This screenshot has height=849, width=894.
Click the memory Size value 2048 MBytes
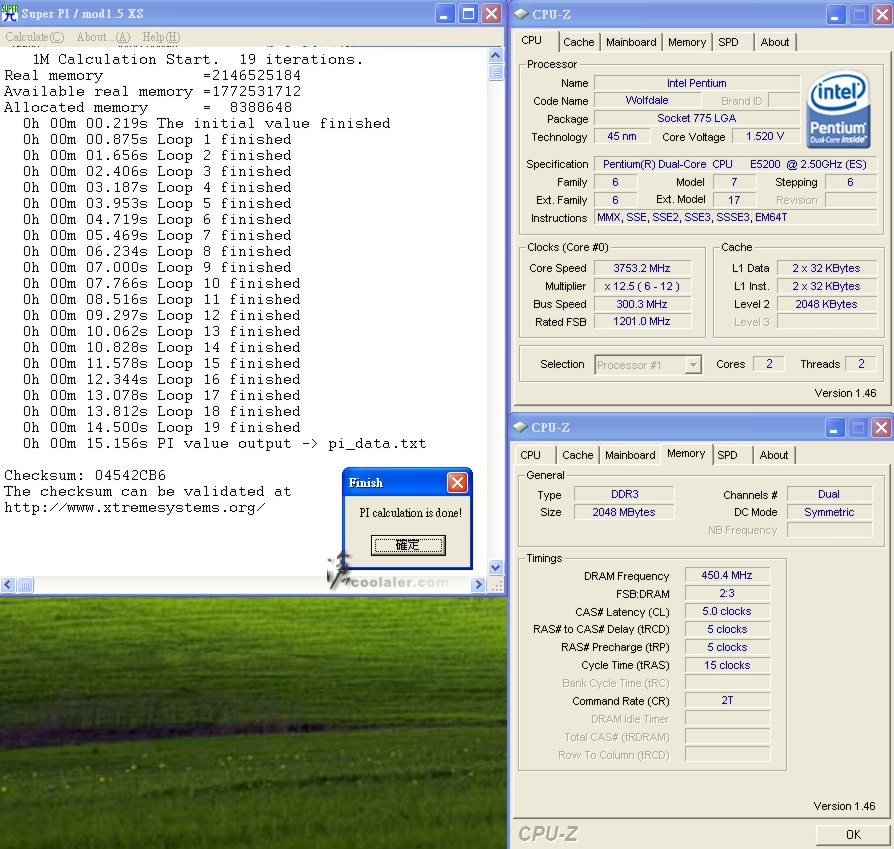click(x=624, y=512)
